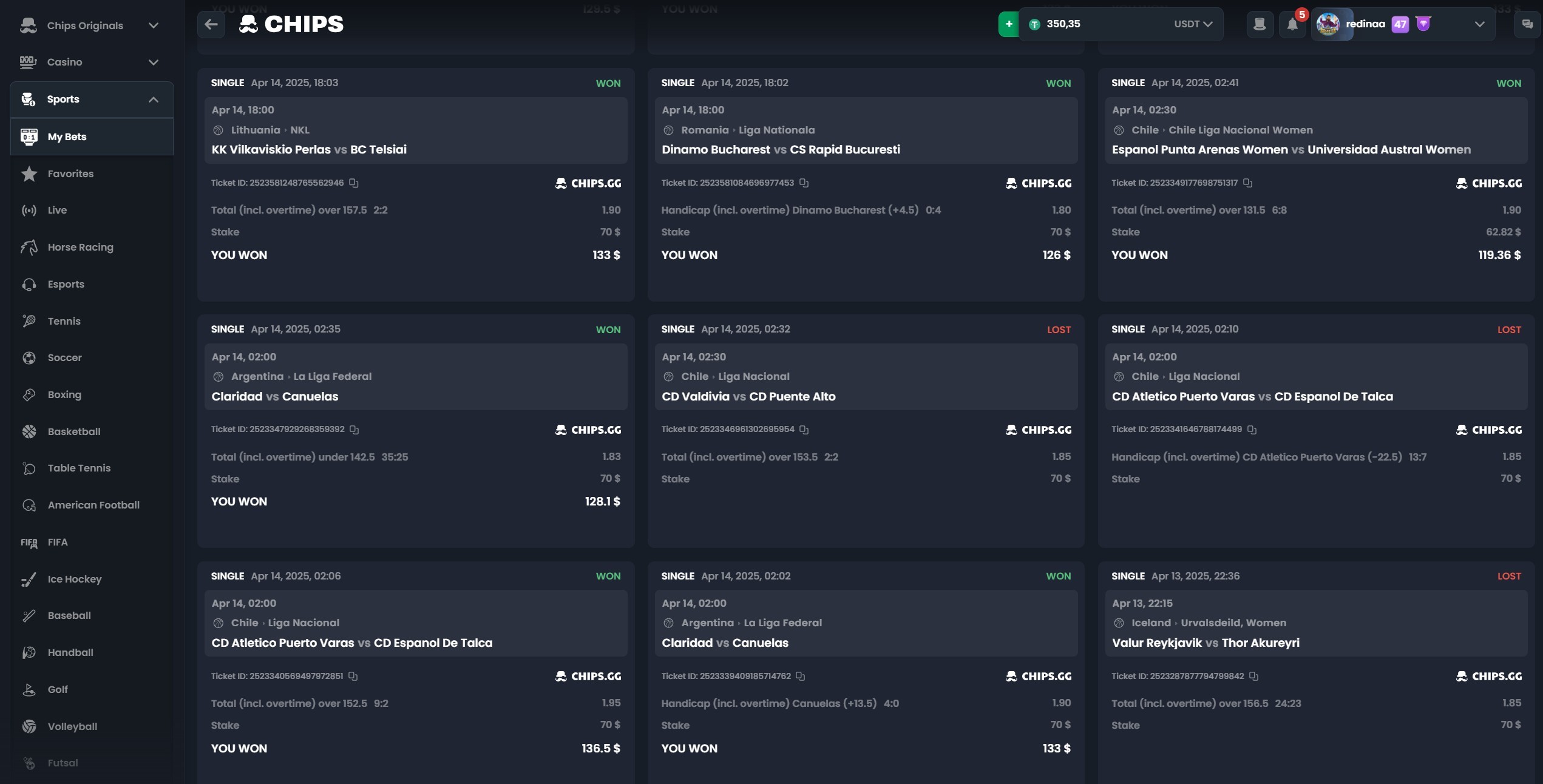This screenshot has width=1543, height=784.
Task: Copy ticket ID 2523340569497972851
Action: click(353, 676)
